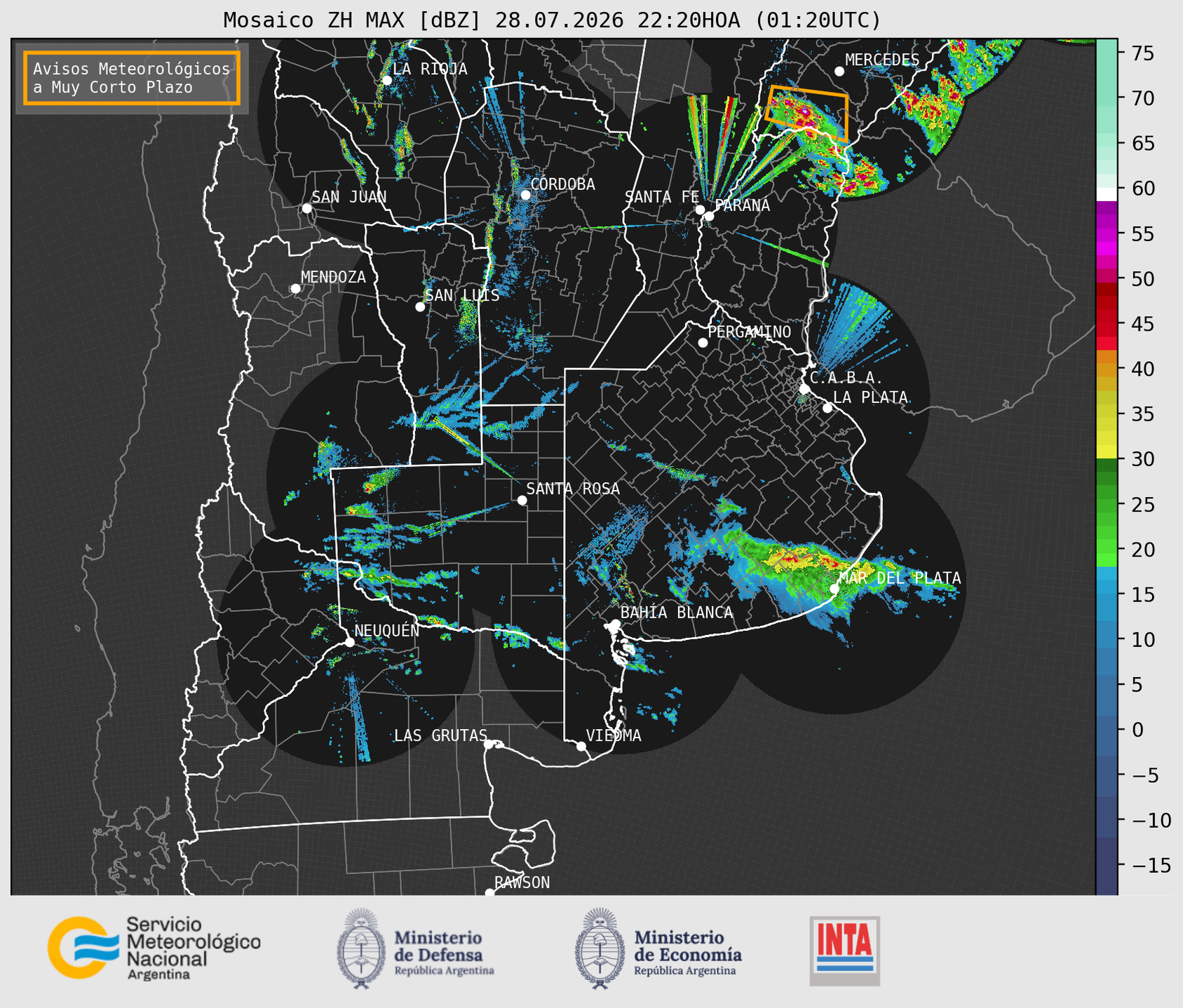The height and width of the screenshot is (1008, 1183).
Task: Pick the magenta 55 dBZ color band
Action: pyautogui.click(x=1107, y=233)
